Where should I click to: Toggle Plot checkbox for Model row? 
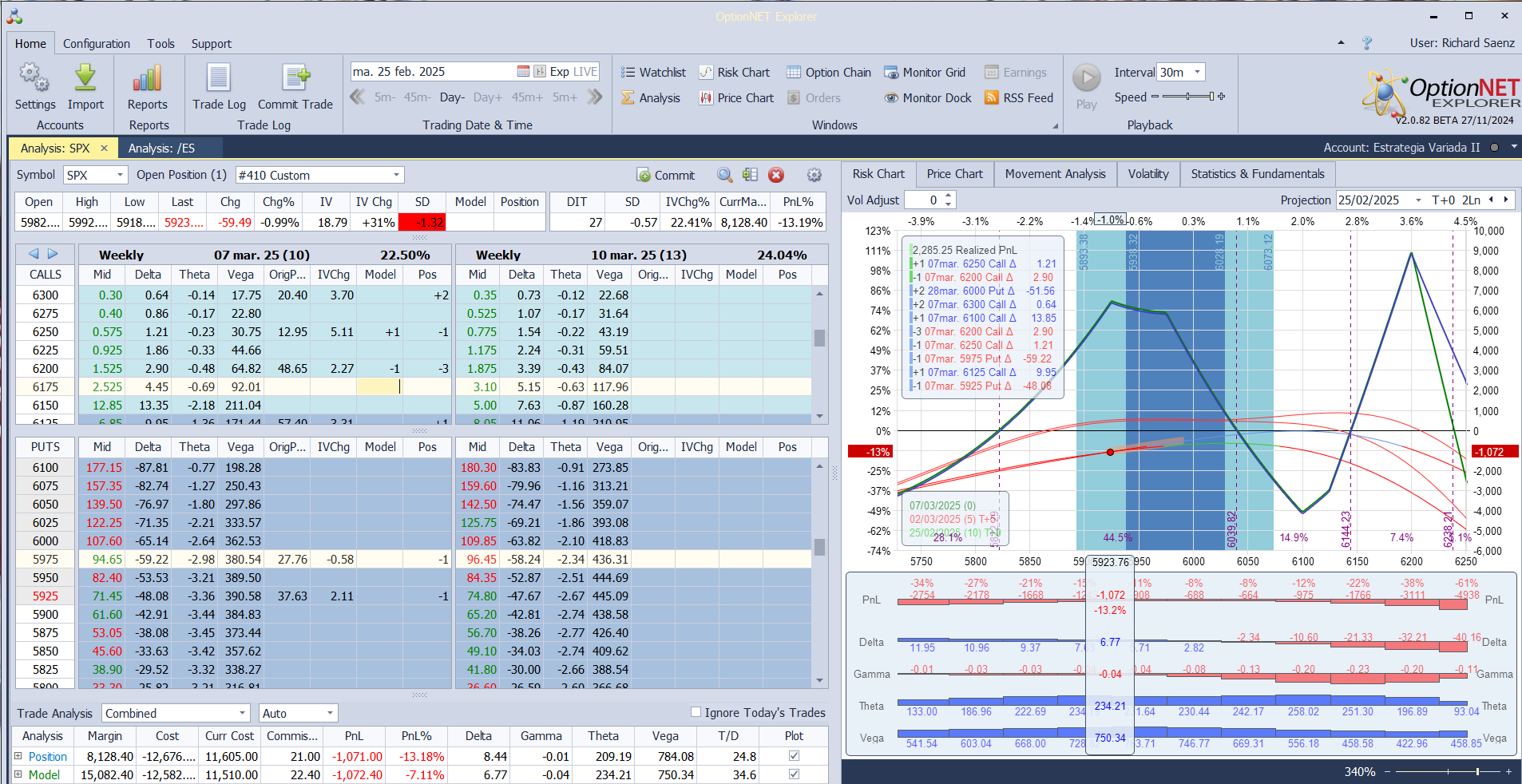(x=794, y=774)
